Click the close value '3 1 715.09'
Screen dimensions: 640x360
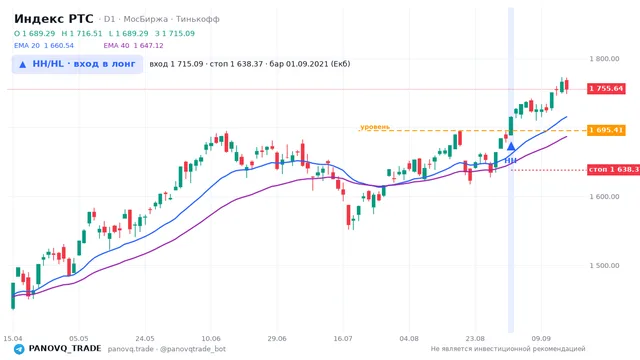click(175, 33)
